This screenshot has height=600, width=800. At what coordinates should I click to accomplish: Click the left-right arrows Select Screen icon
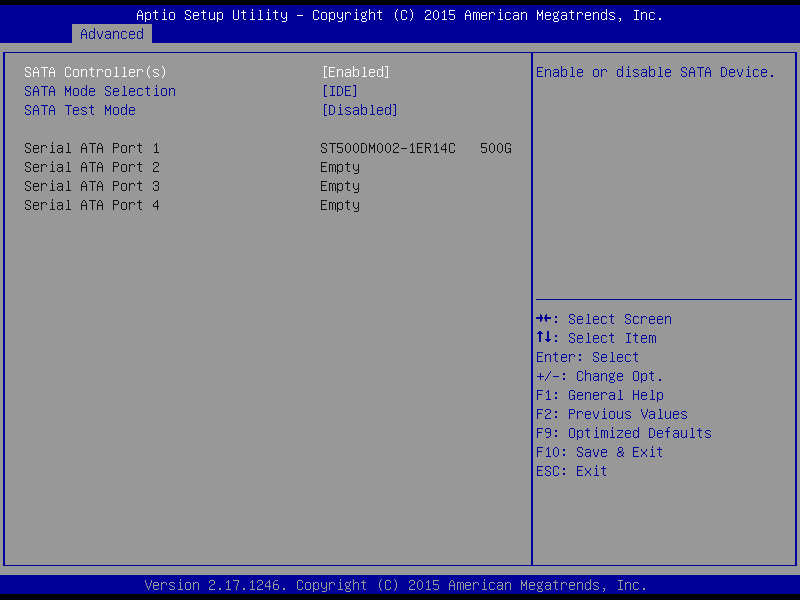[544, 319]
